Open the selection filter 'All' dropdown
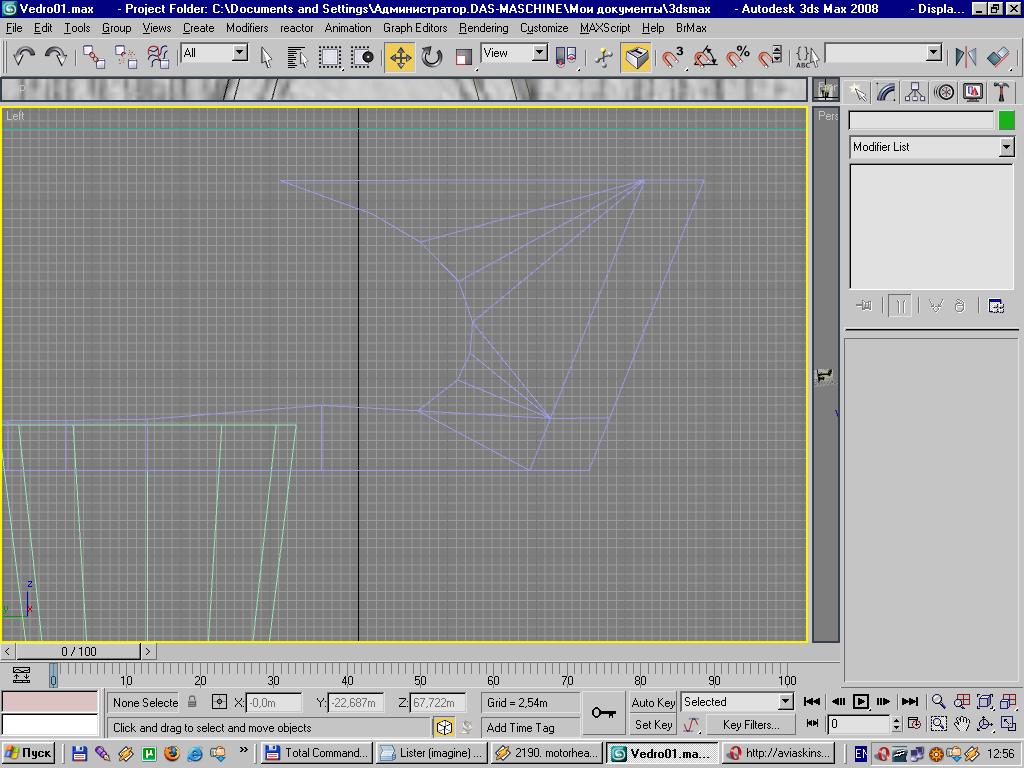The image size is (1024, 768). tap(240, 53)
